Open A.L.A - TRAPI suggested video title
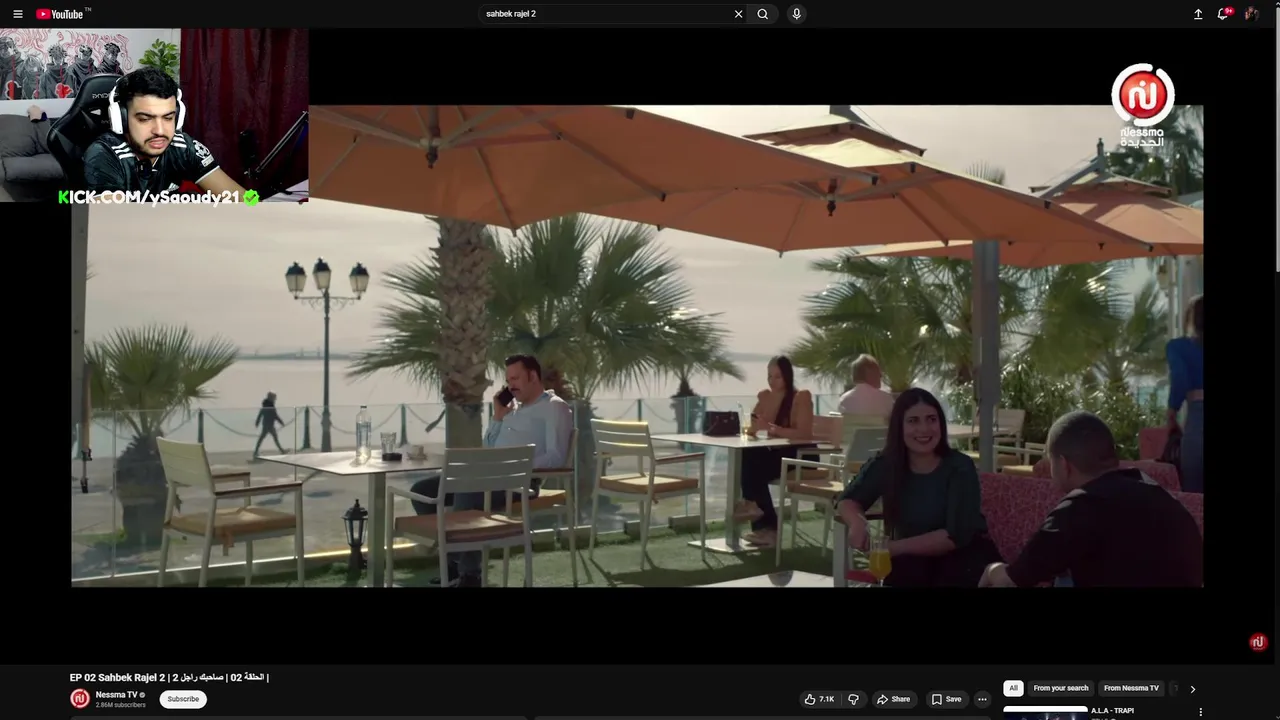The image size is (1280, 720). pos(1112,711)
